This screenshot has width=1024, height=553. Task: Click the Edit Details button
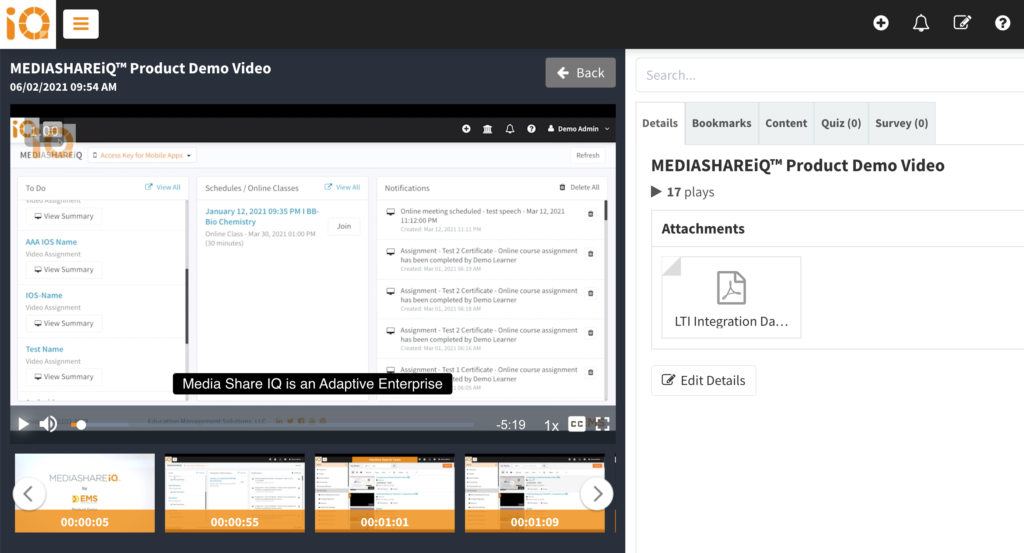[703, 380]
